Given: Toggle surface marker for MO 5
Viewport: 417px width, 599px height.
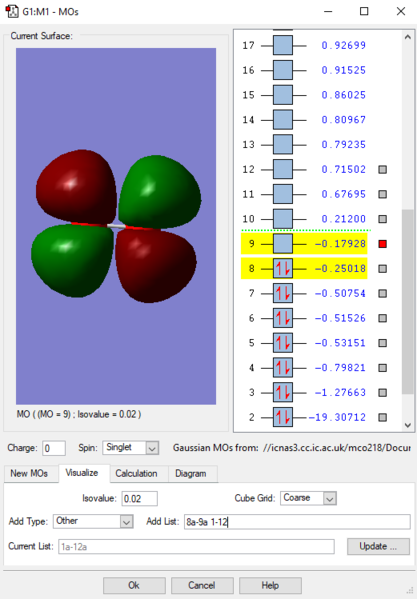Looking at the screenshot, I should pos(382,343).
